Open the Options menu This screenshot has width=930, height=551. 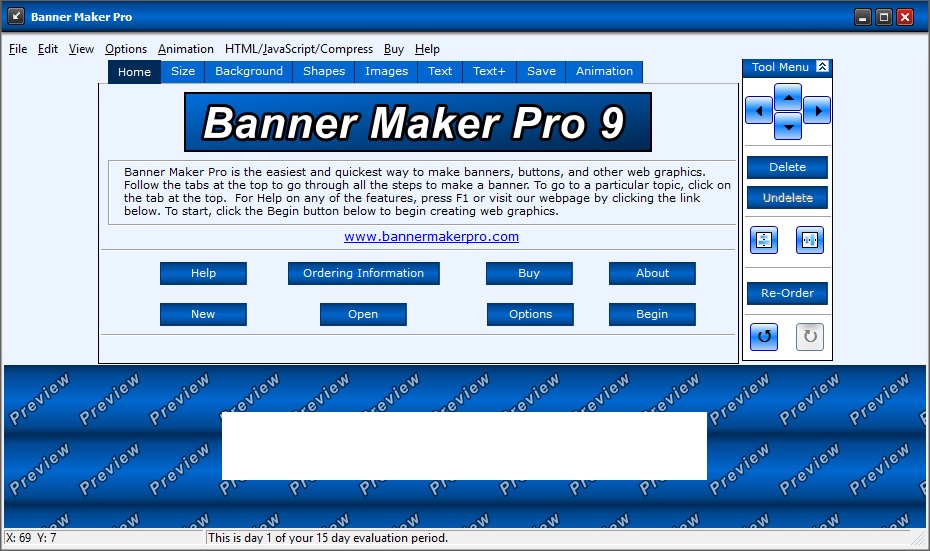click(126, 49)
